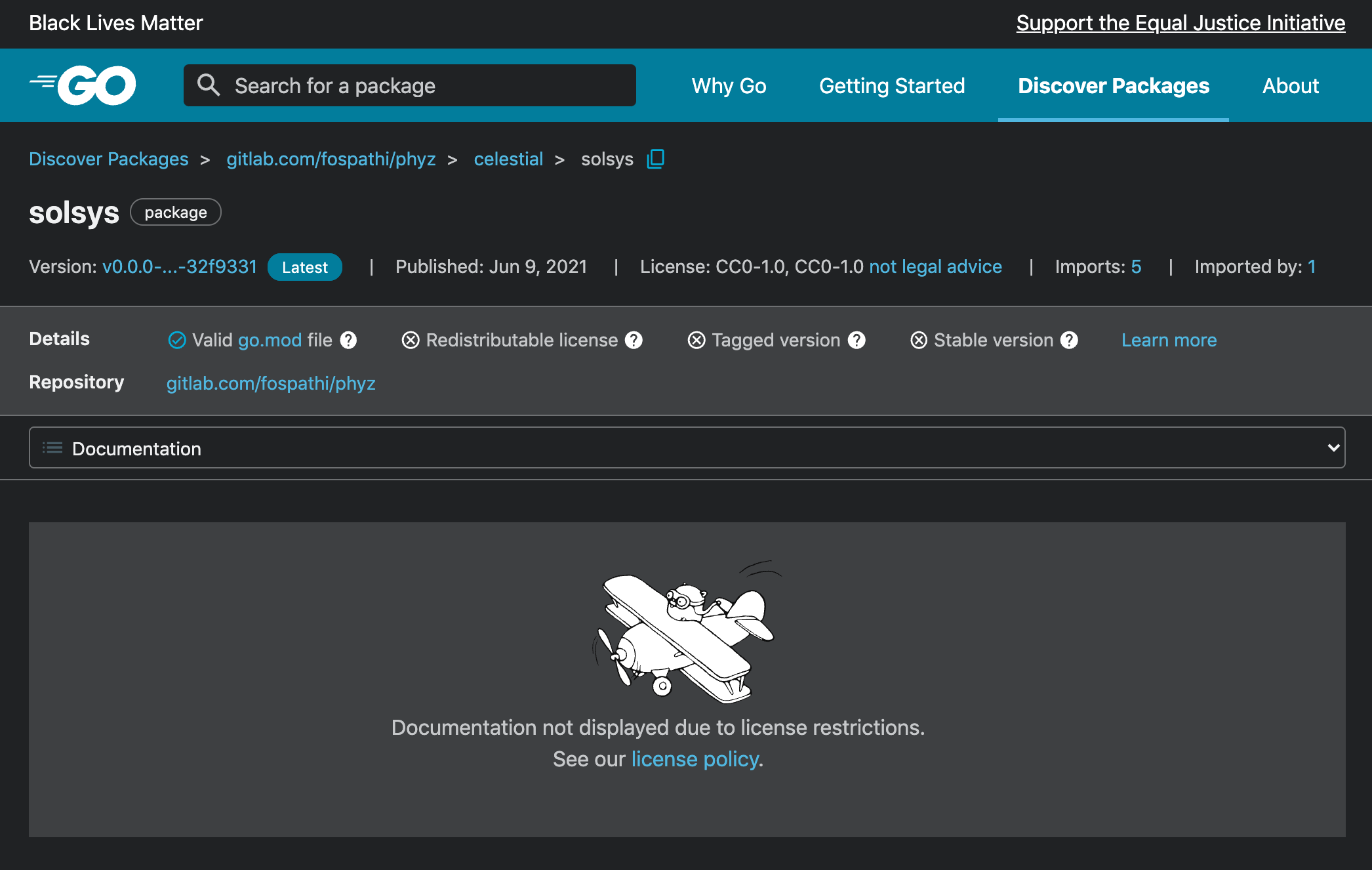Click the question mark beside Stable version

pyautogui.click(x=1070, y=340)
